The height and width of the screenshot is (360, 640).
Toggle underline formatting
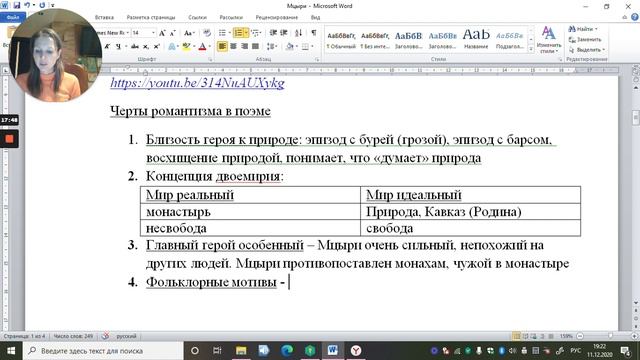click(118, 47)
